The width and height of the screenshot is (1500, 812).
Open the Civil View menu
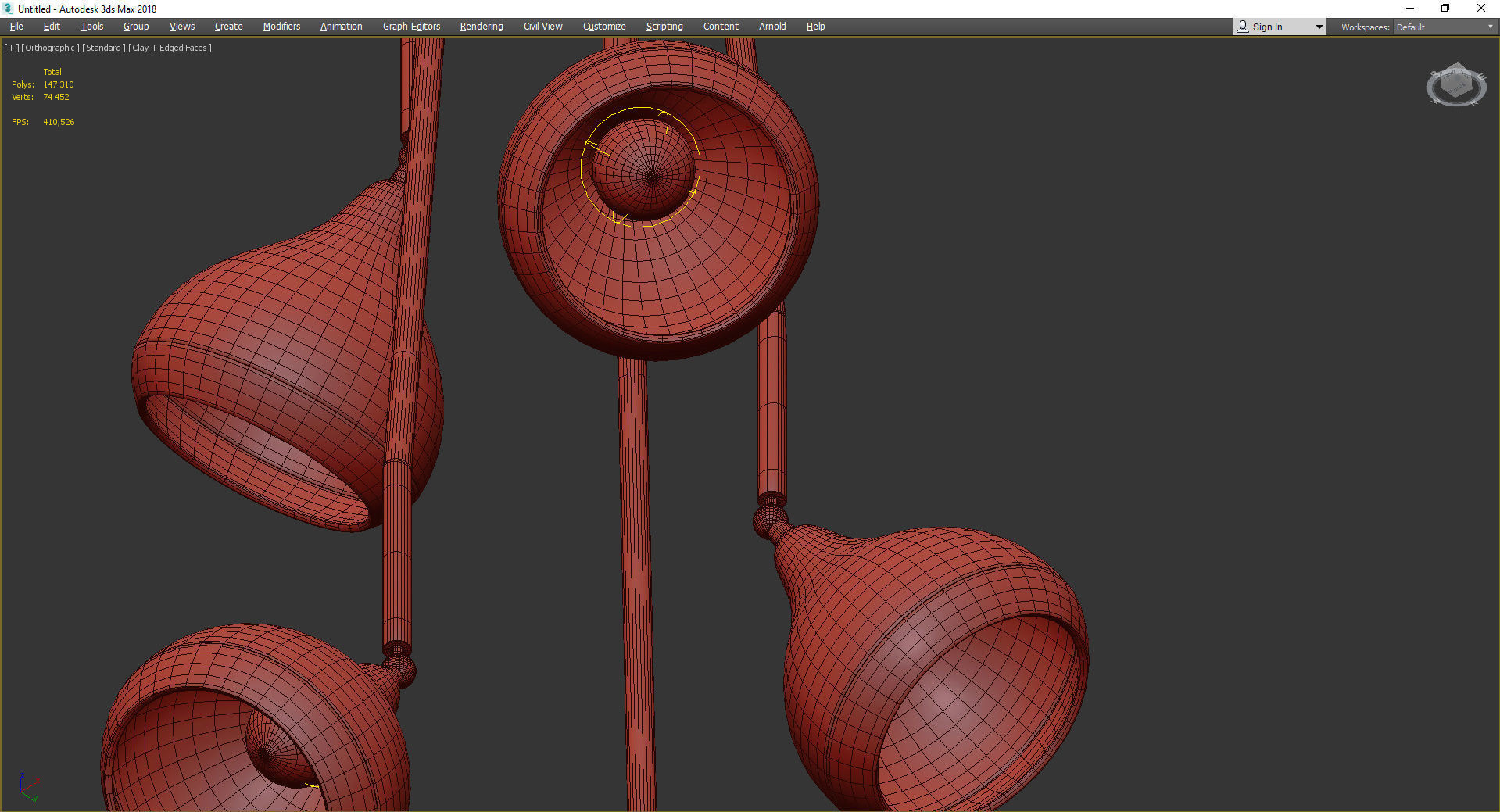pyautogui.click(x=542, y=27)
